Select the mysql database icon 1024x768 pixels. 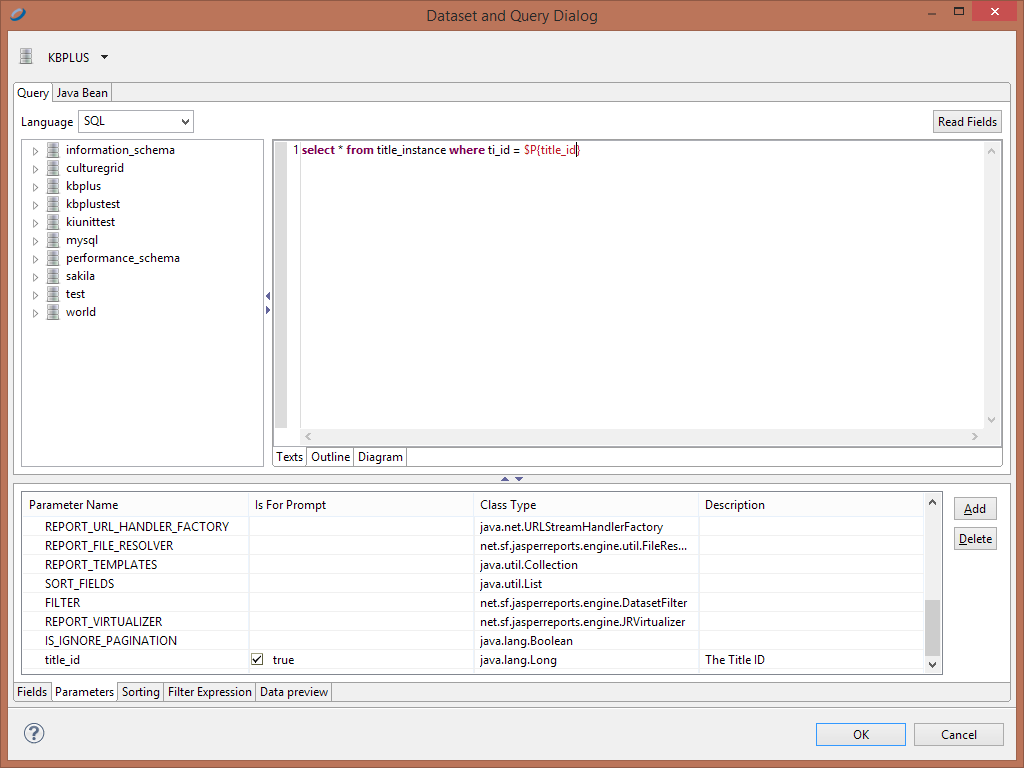point(53,240)
